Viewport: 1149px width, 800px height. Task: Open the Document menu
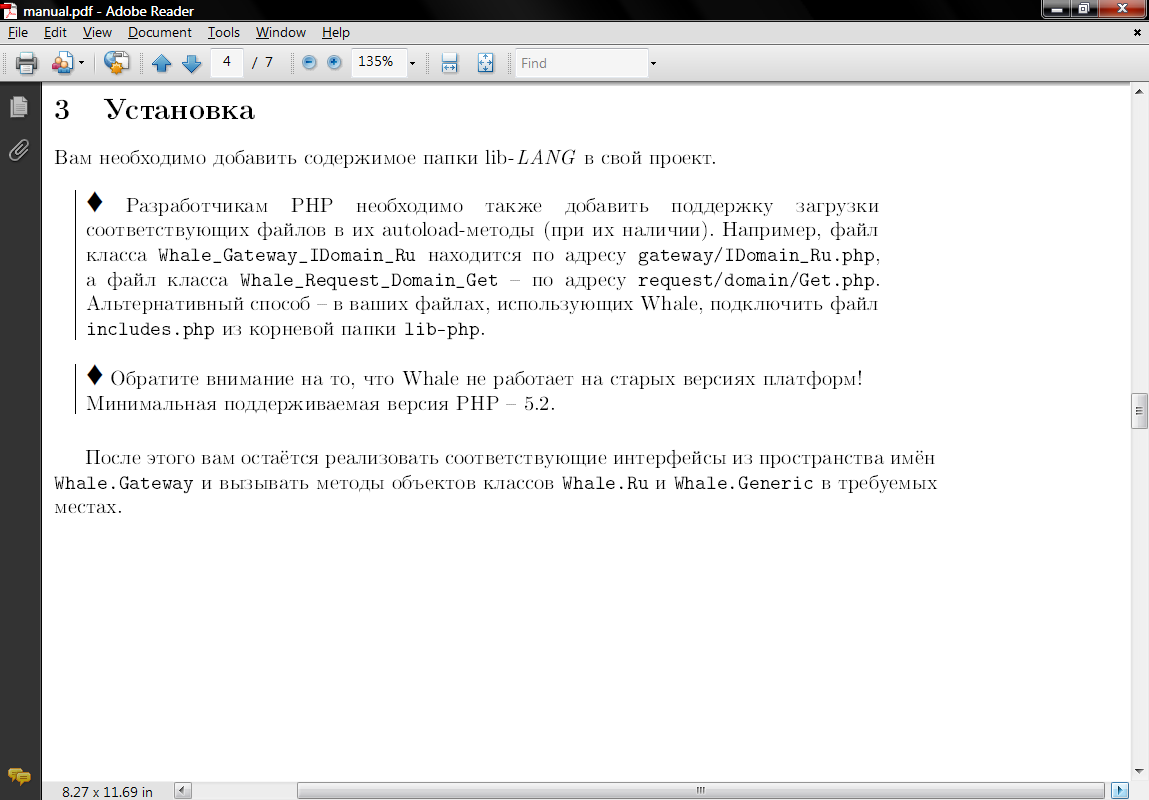(159, 33)
